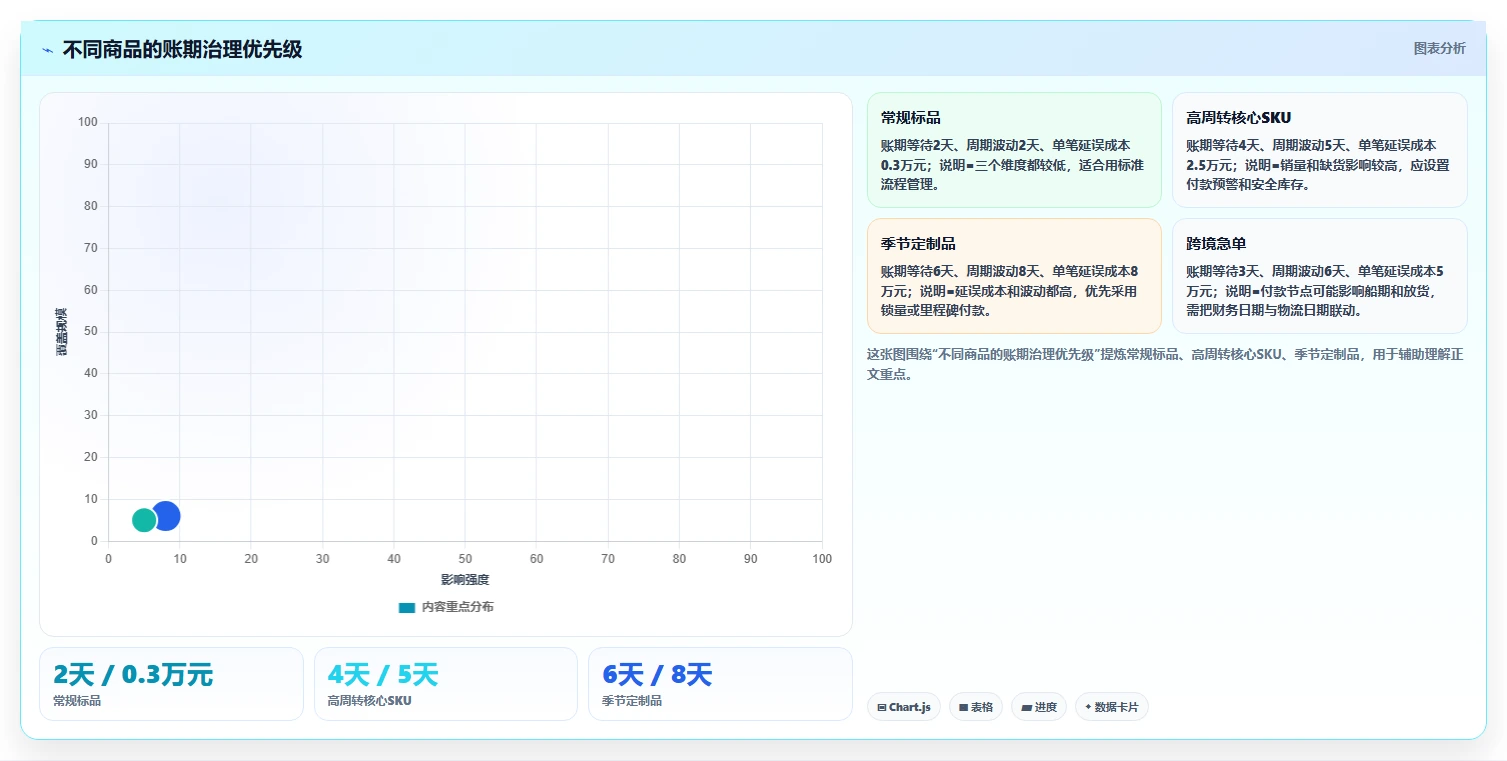Image resolution: width=1507 pixels, height=761 pixels.
Task: Click the teal bubble in the chart
Action: (x=144, y=520)
